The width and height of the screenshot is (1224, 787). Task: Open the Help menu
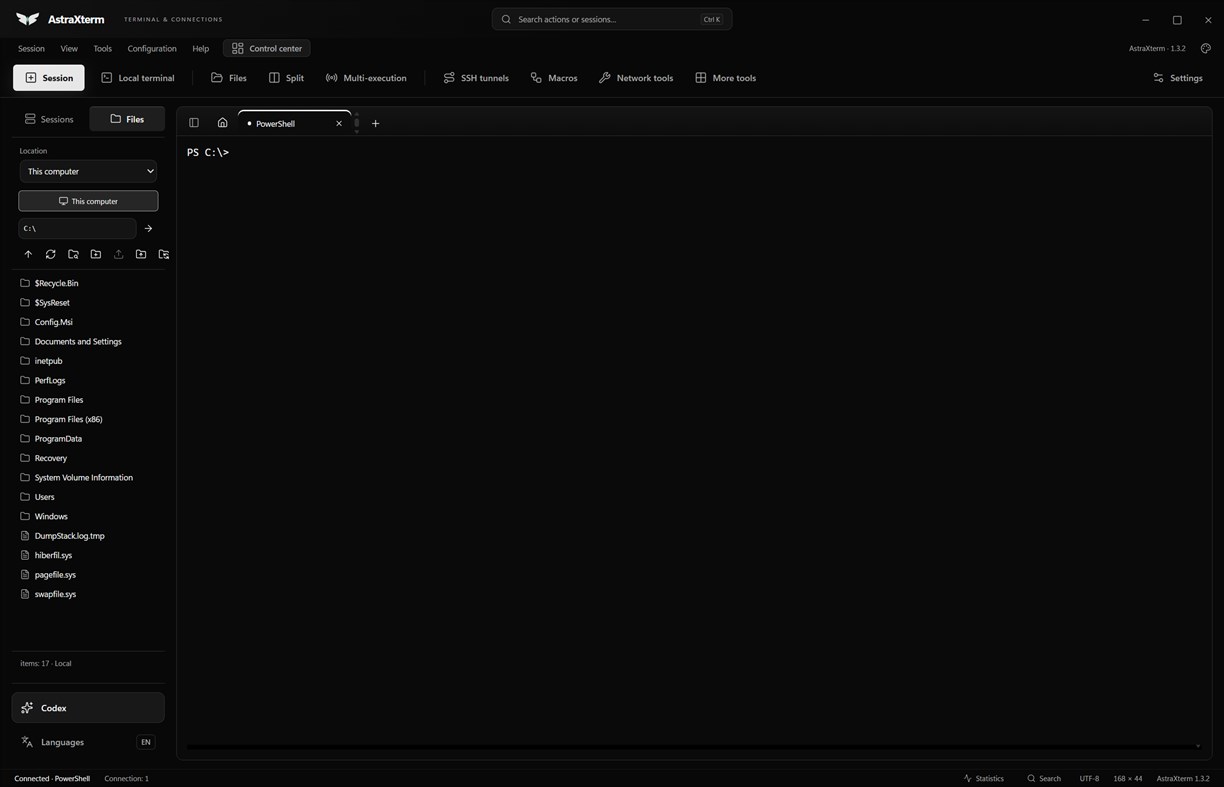(201, 48)
